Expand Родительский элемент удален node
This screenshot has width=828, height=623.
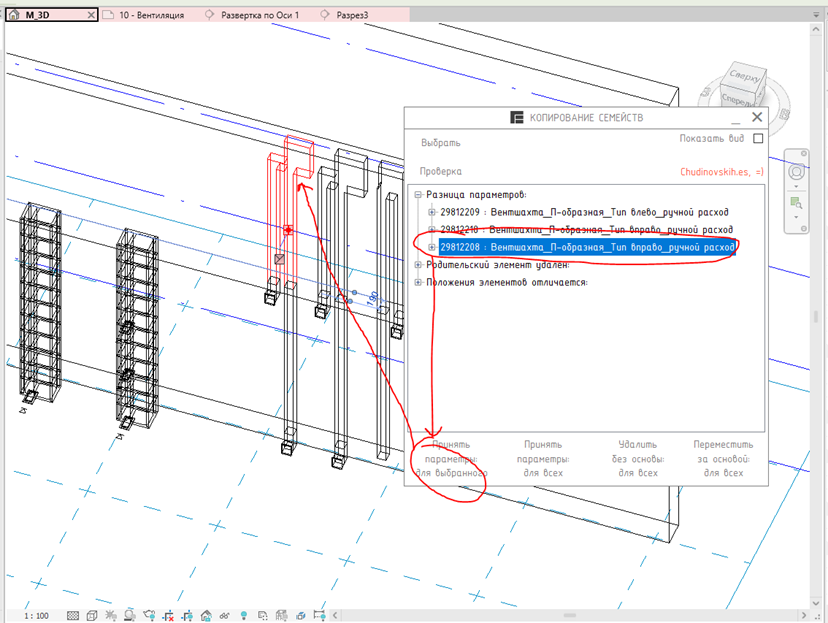point(418,265)
